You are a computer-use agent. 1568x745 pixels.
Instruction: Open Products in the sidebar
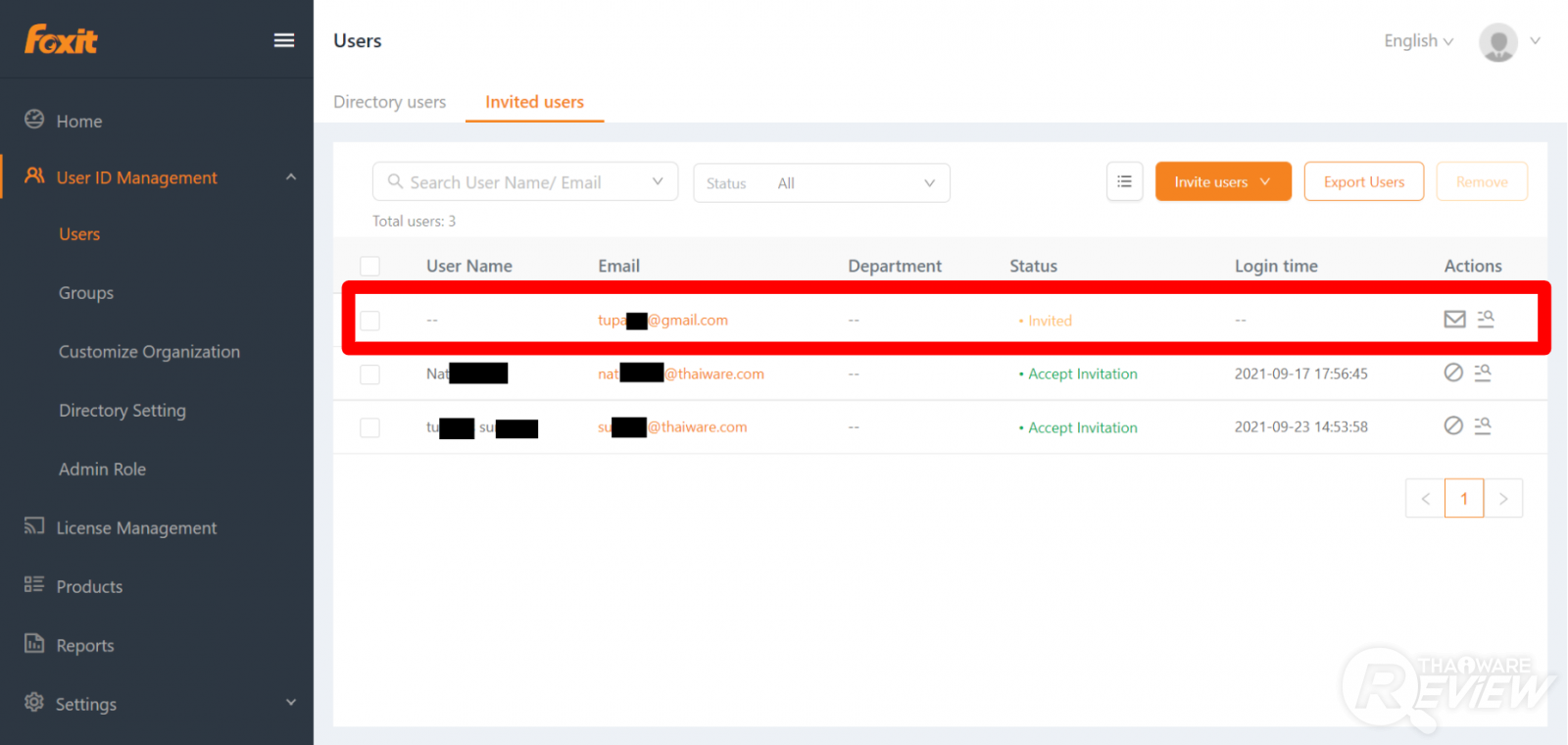click(x=89, y=587)
